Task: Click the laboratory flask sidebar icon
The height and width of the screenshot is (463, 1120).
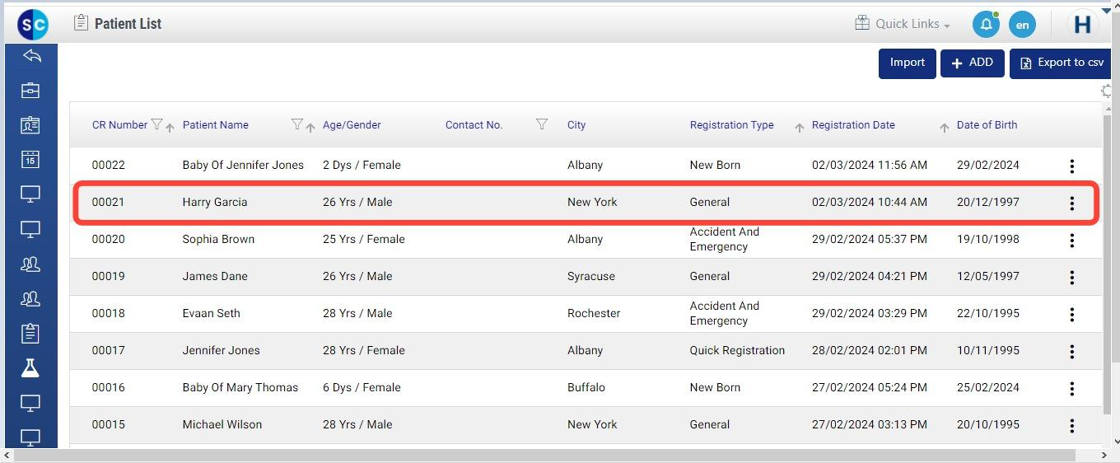Action: (30, 368)
